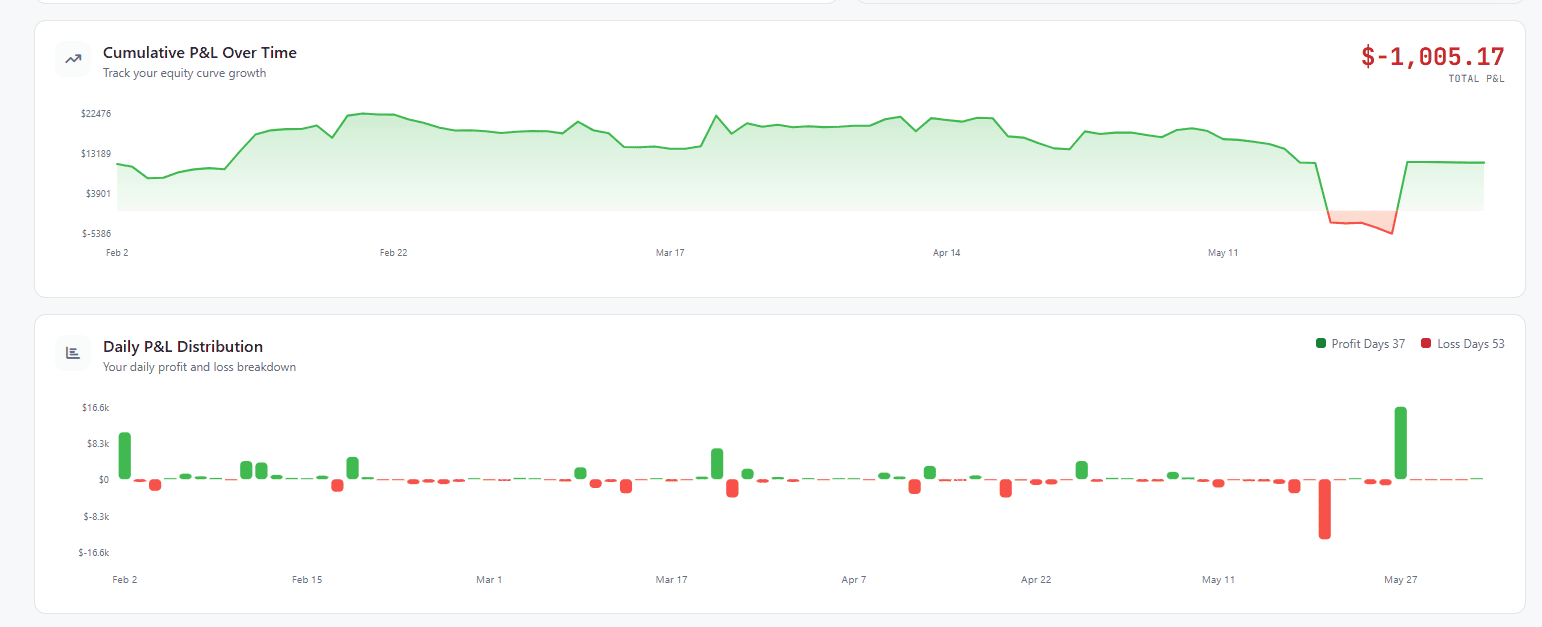Click the $22476 y-axis label

point(96,114)
